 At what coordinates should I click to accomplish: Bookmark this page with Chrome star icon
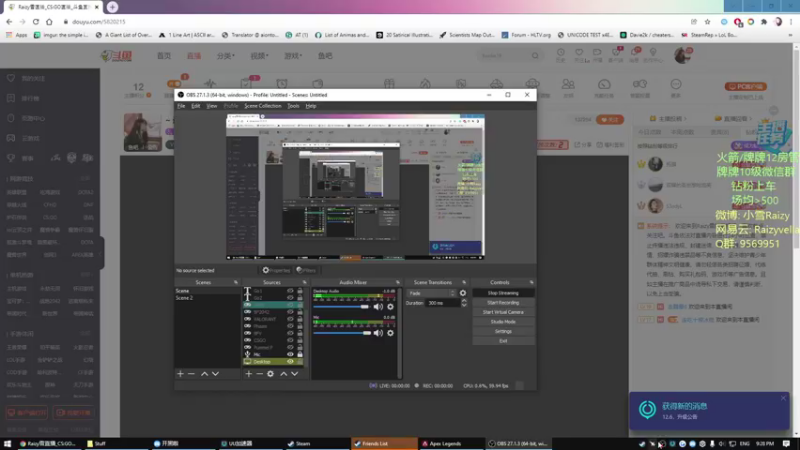pyautogui.click(x=707, y=22)
